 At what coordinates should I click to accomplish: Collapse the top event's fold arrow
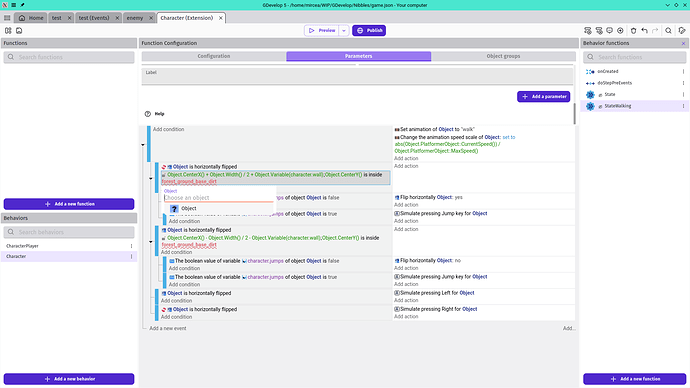click(x=143, y=145)
